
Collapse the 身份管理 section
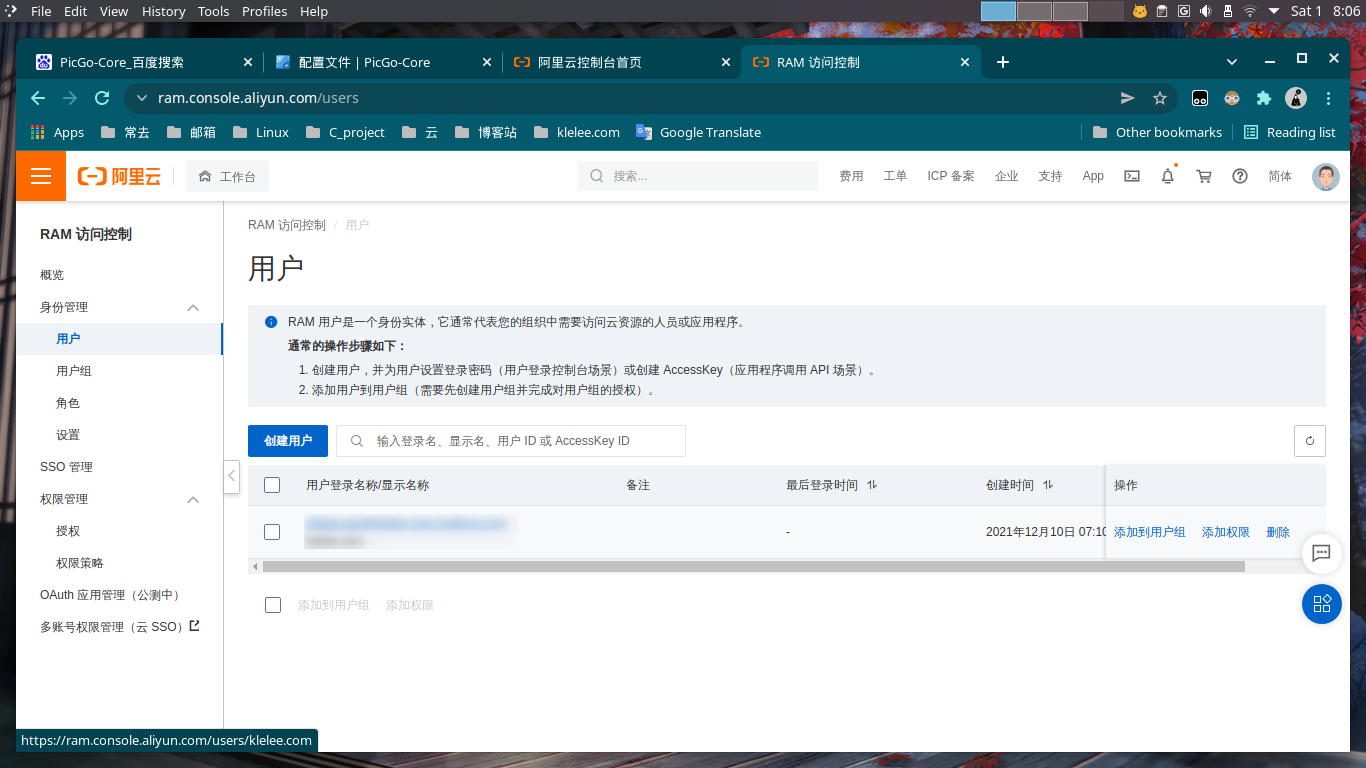193,307
